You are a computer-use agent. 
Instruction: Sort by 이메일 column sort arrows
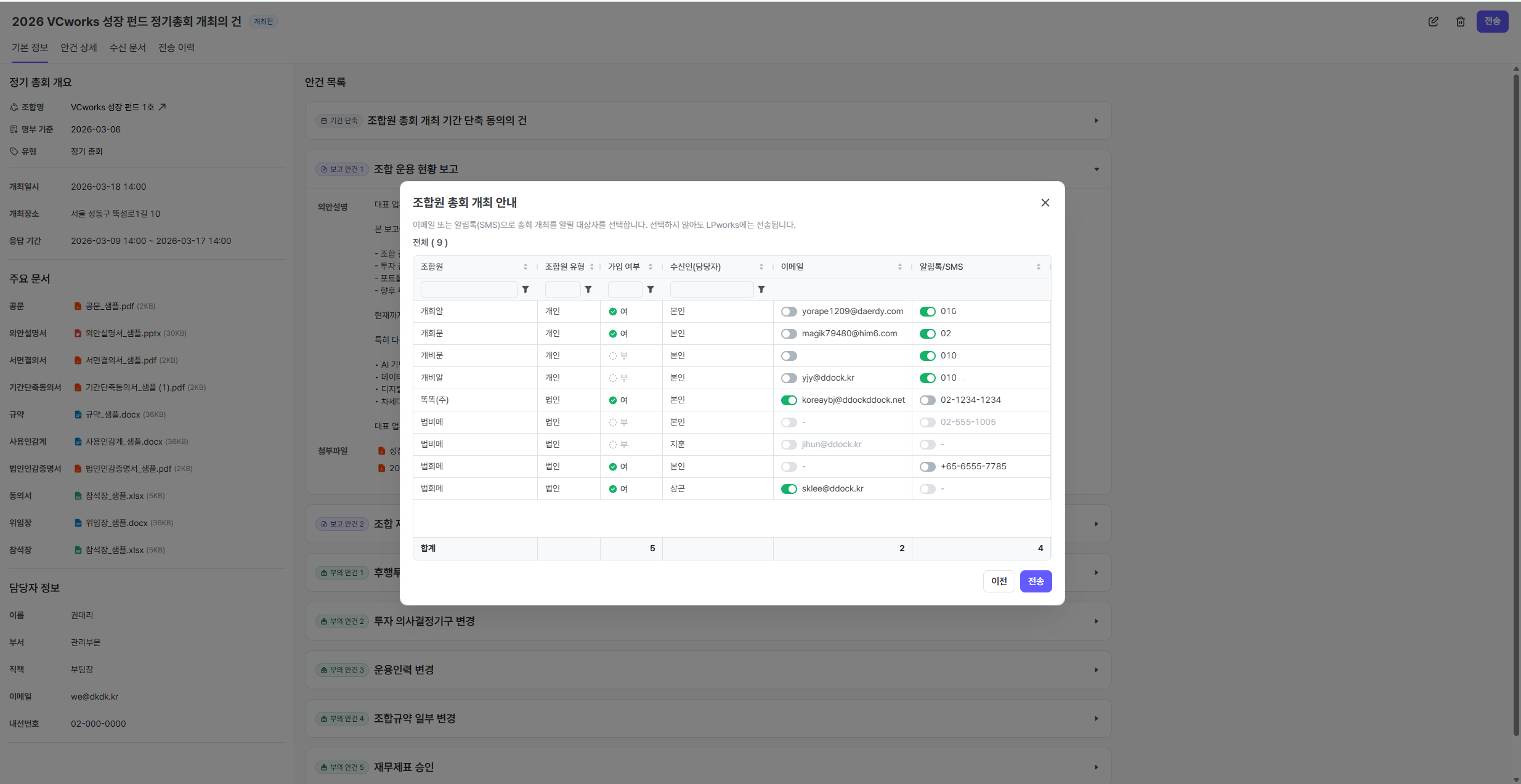[x=899, y=267]
